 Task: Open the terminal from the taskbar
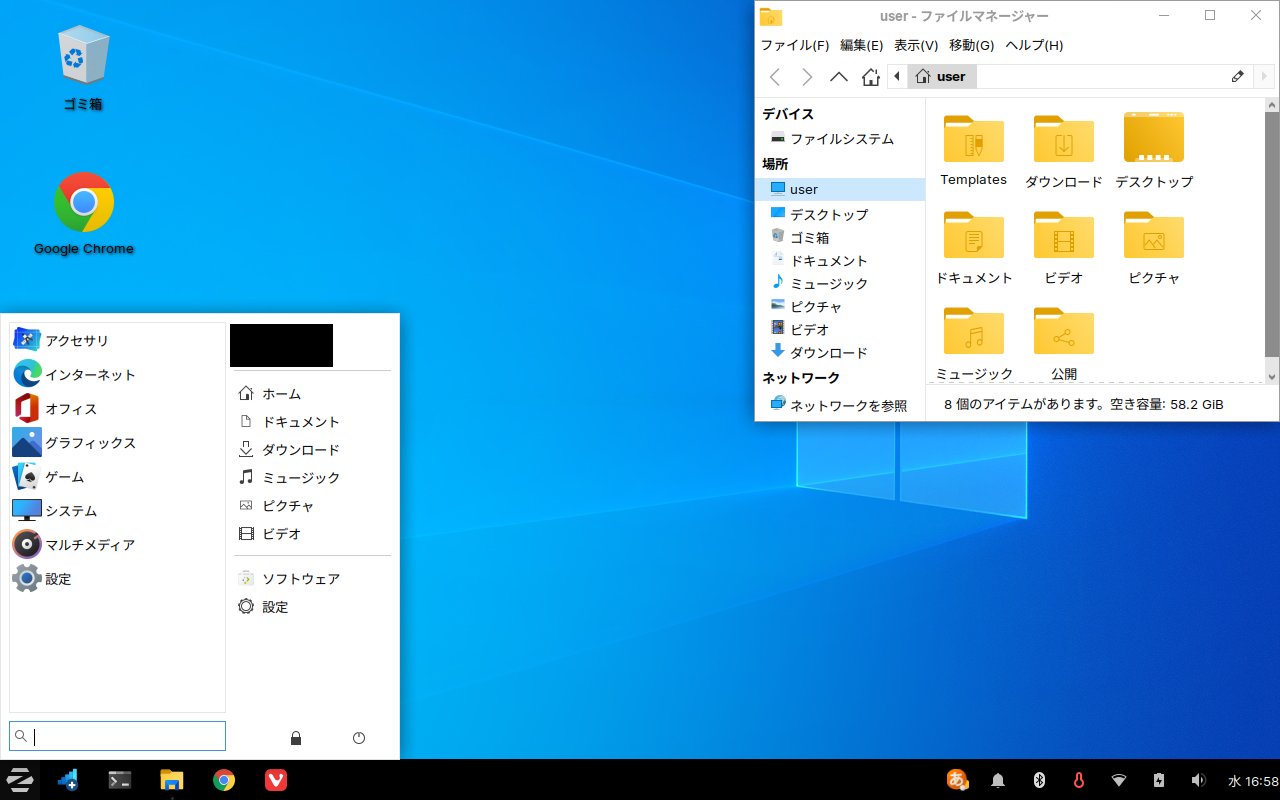[x=120, y=779]
